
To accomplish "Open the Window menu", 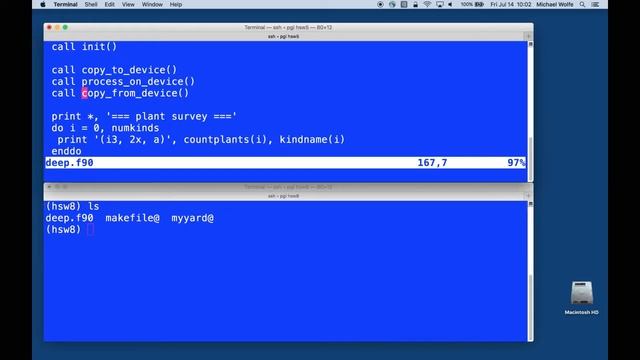I will coord(152,4).
